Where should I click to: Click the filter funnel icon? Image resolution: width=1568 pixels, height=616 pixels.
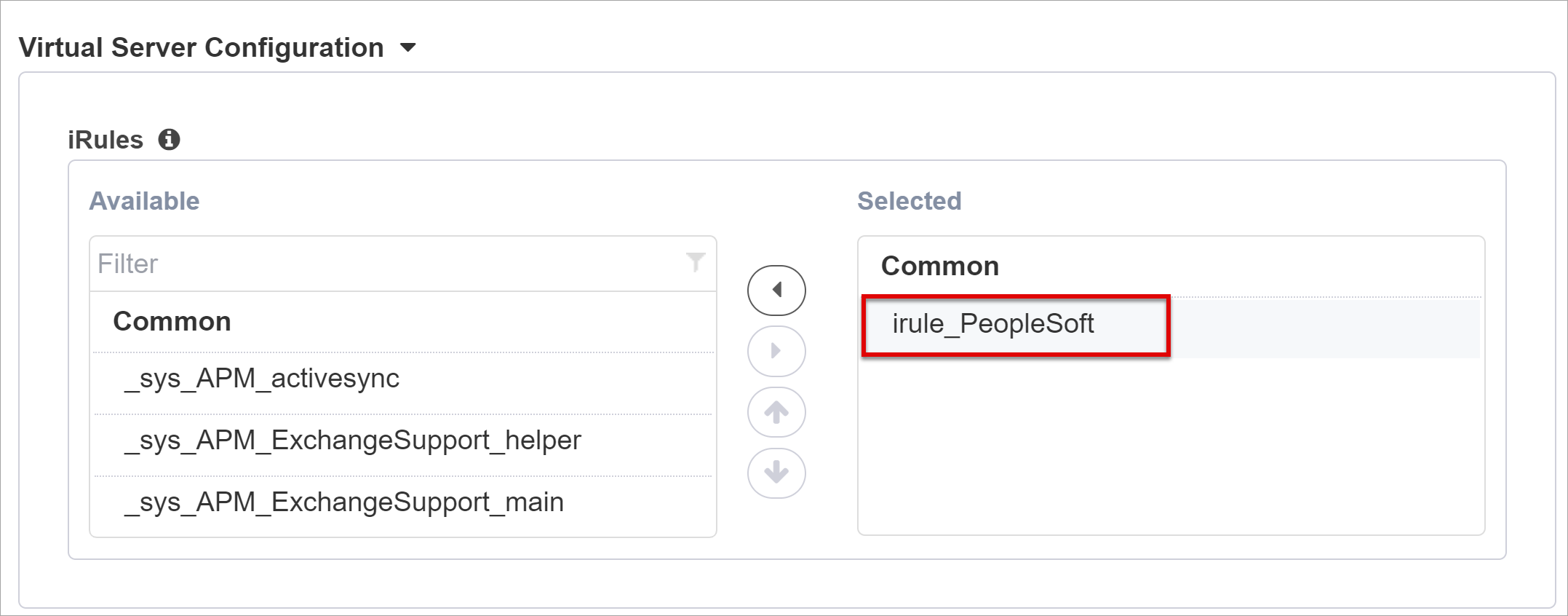click(696, 263)
